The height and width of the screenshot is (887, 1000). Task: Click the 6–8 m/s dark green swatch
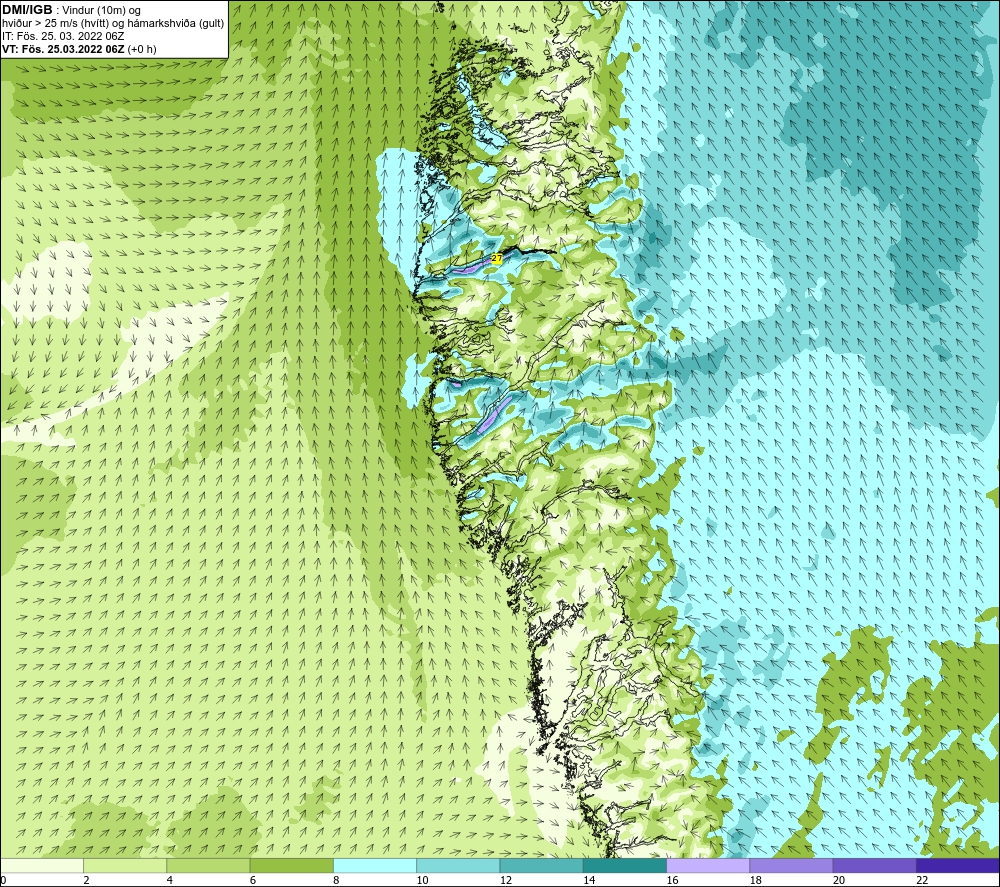[291, 865]
